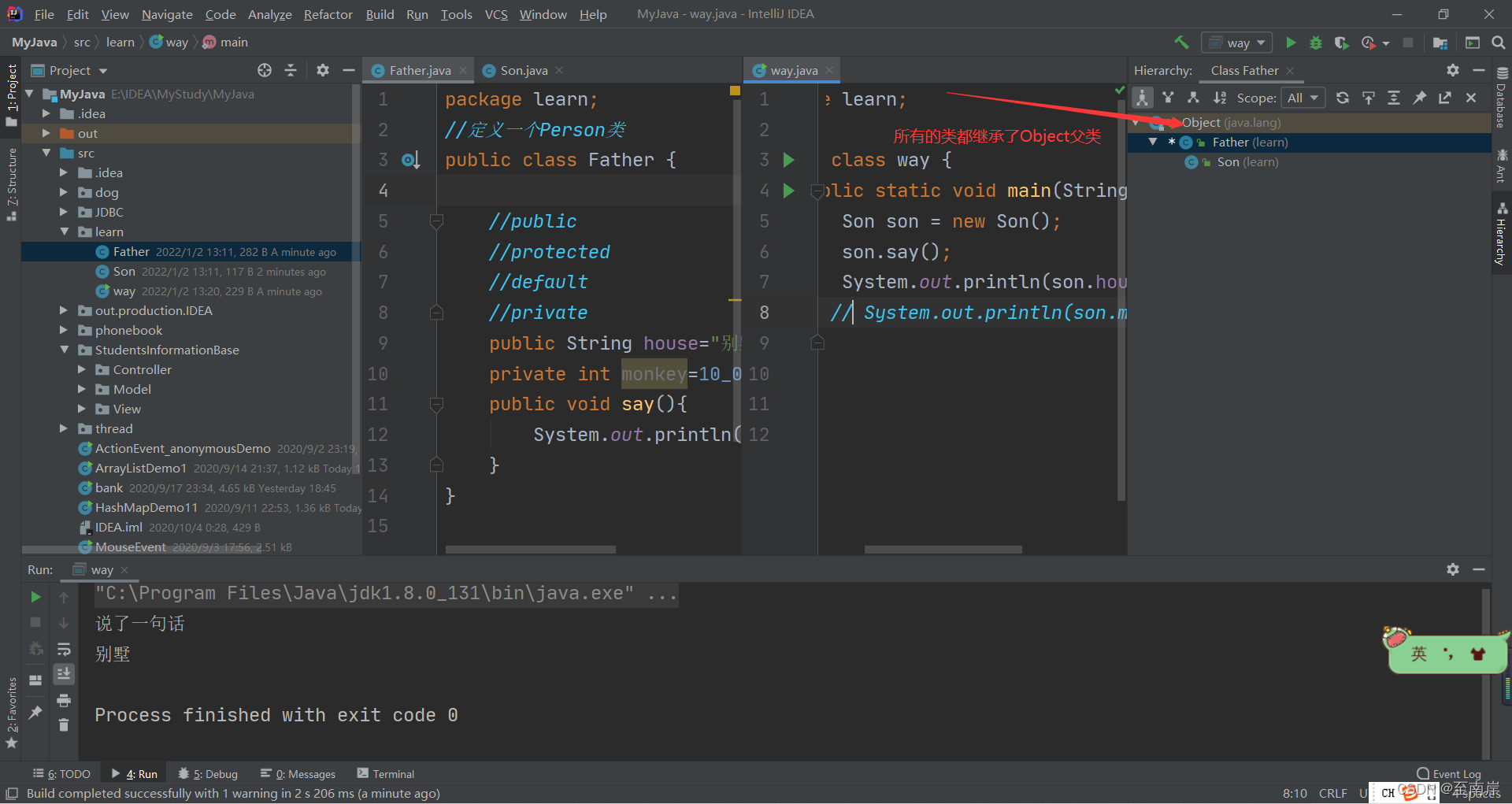Open Project panel settings gear

tap(322, 70)
